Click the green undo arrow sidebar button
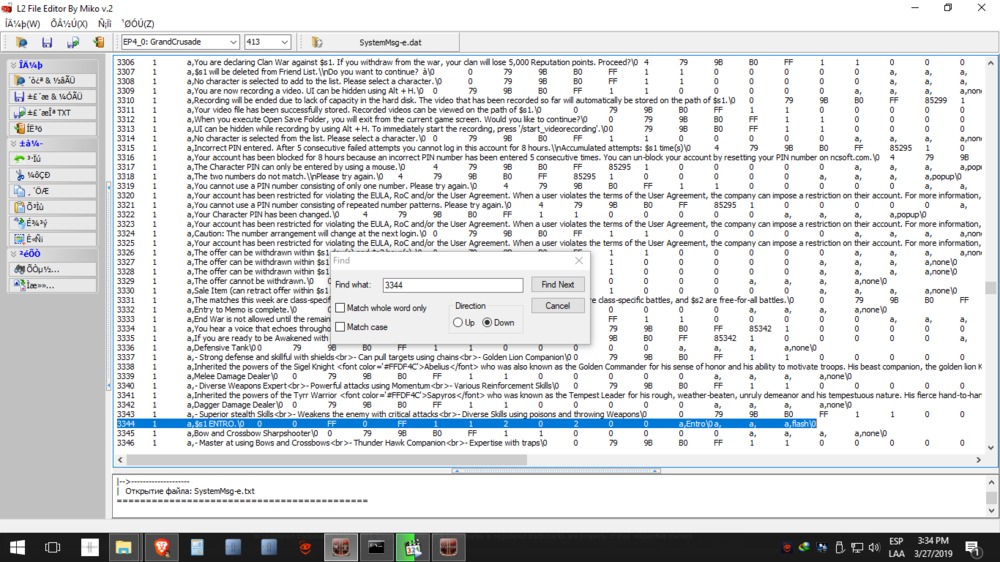This screenshot has height=562, width=1000. [x=54, y=159]
